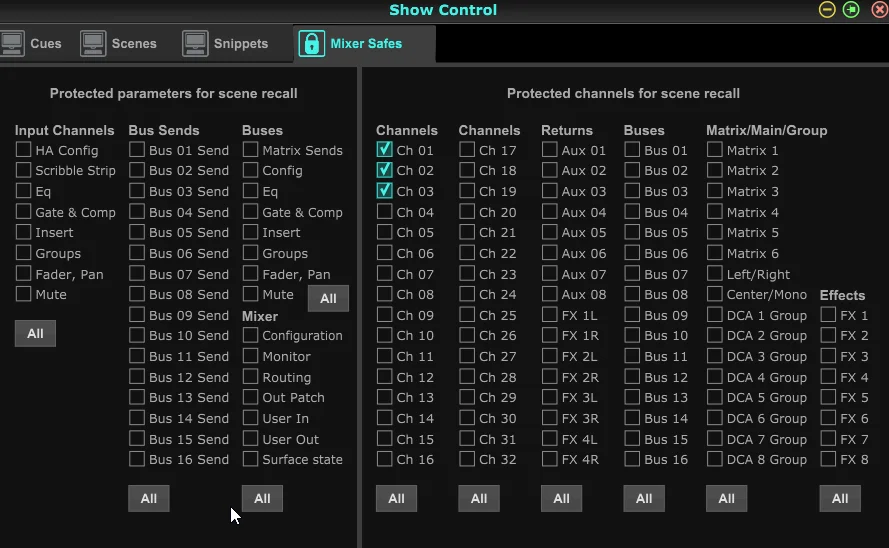Check the Out Patch checkbox
This screenshot has height=548, width=889.
tap(250, 397)
